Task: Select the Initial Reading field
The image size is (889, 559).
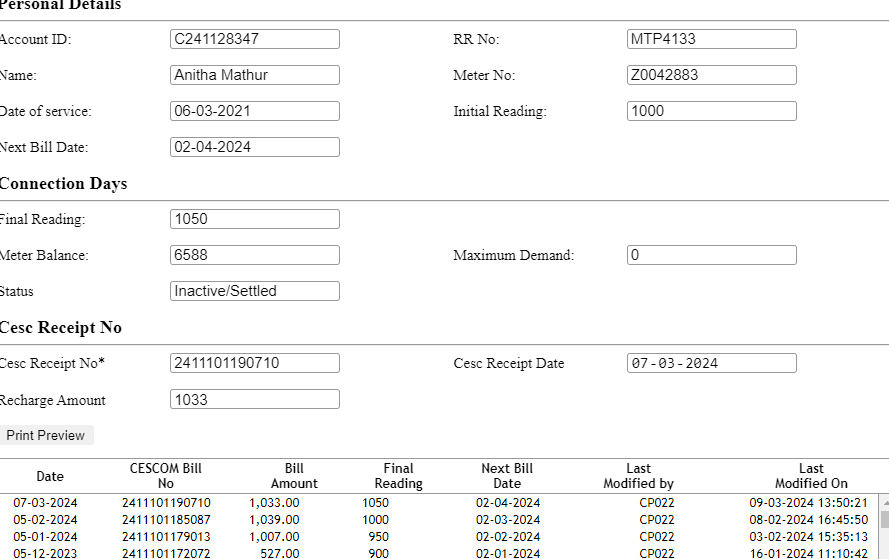Action: (x=712, y=111)
